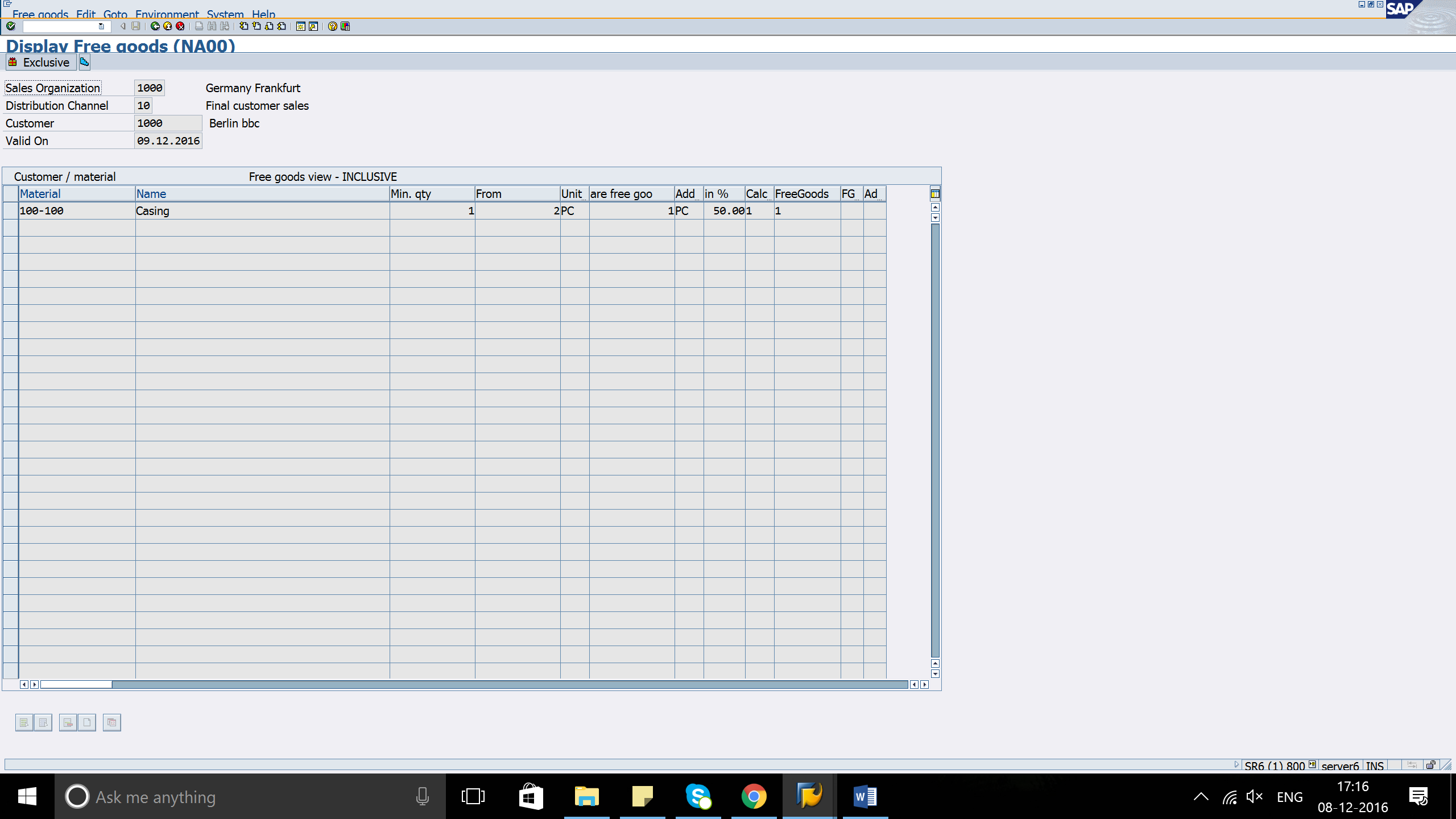The width and height of the screenshot is (1456, 819).
Task: Go to Previous Page icon
Action: coord(257,26)
